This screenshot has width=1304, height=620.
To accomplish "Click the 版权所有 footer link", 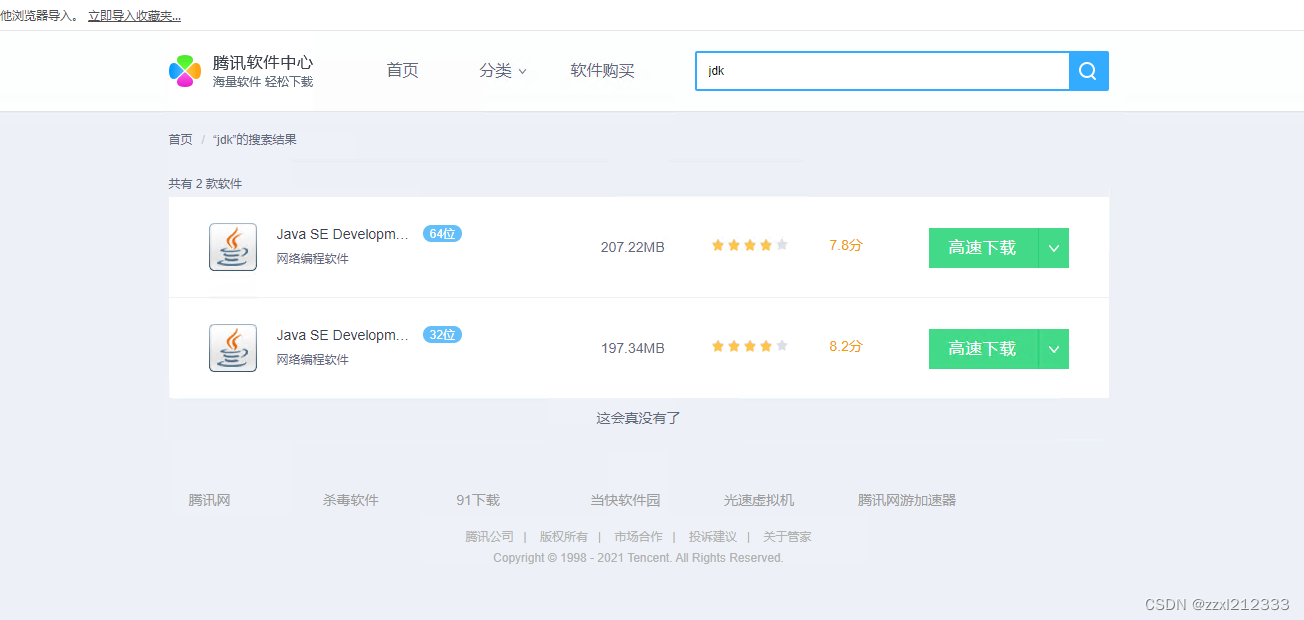I will click(564, 537).
